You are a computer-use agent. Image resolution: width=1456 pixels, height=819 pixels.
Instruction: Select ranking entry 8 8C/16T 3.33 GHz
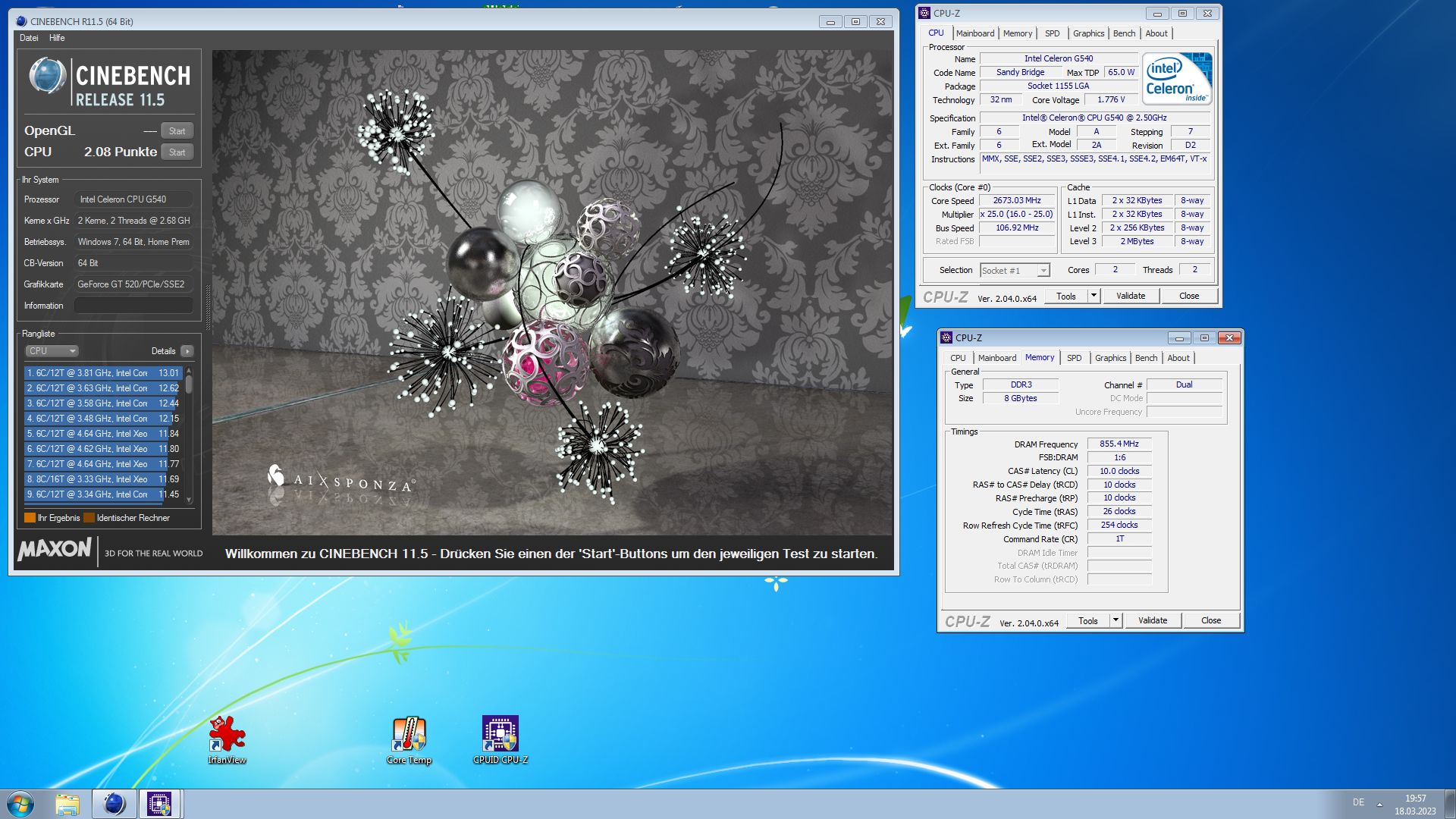[103, 479]
